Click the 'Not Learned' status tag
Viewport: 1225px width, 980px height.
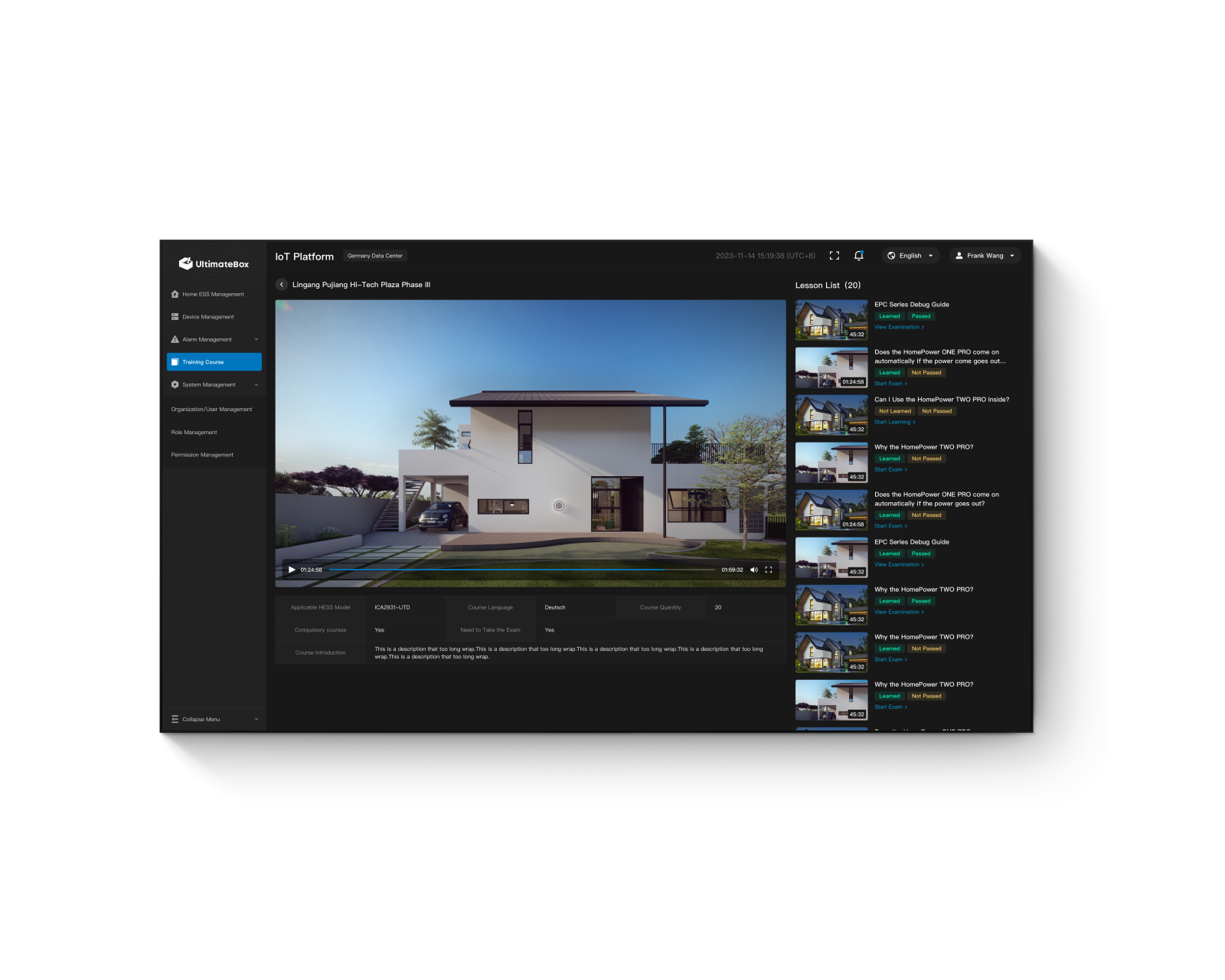click(895, 411)
